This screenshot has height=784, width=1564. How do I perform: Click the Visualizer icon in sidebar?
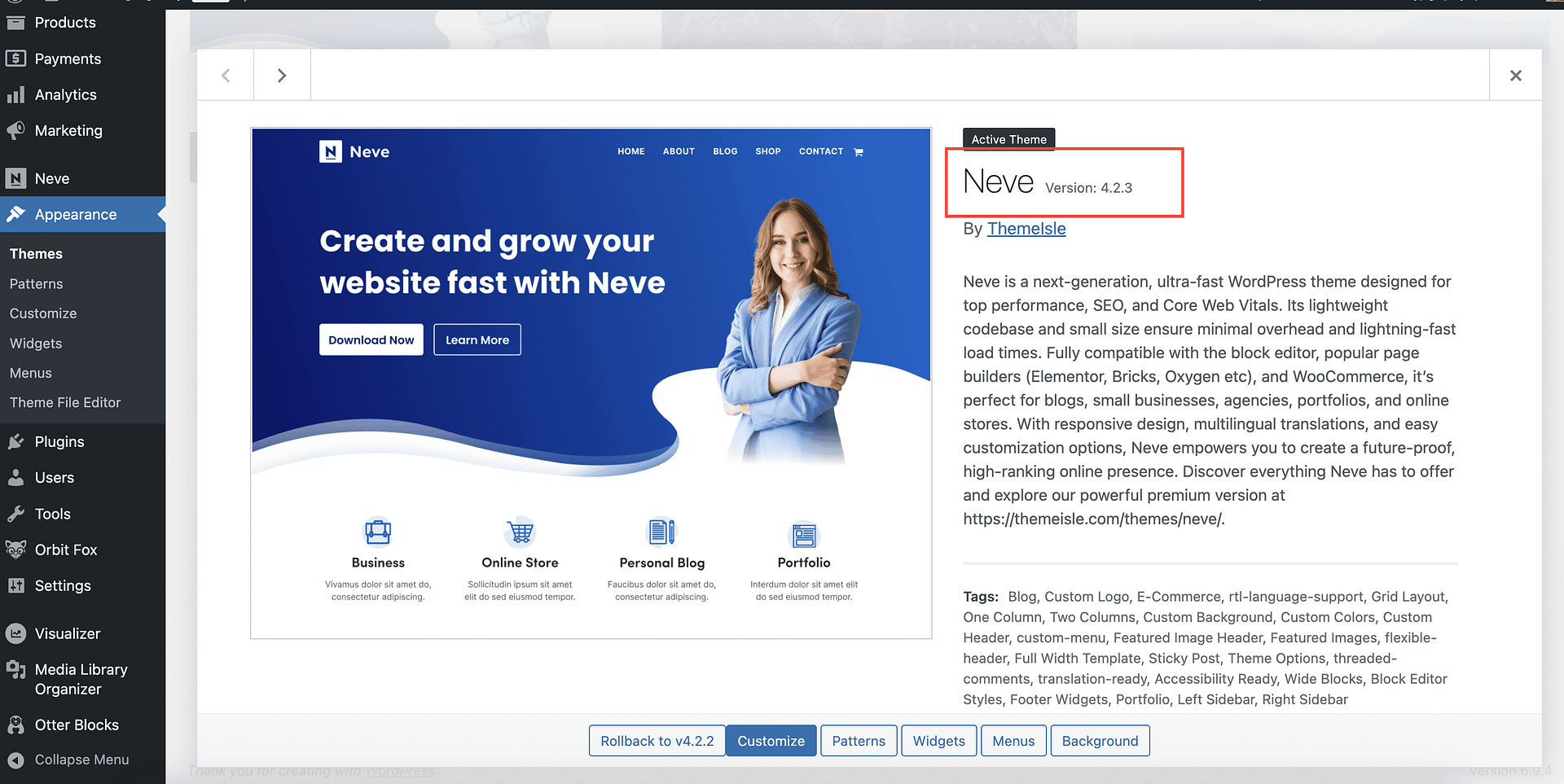[15, 633]
